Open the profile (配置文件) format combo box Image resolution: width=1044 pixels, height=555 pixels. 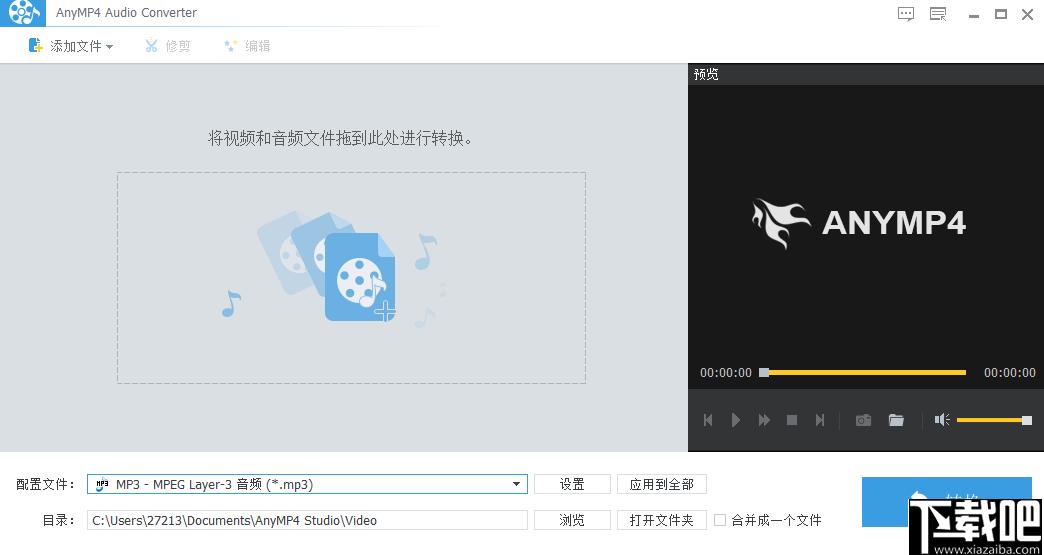pyautogui.click(x=307, y=484)
